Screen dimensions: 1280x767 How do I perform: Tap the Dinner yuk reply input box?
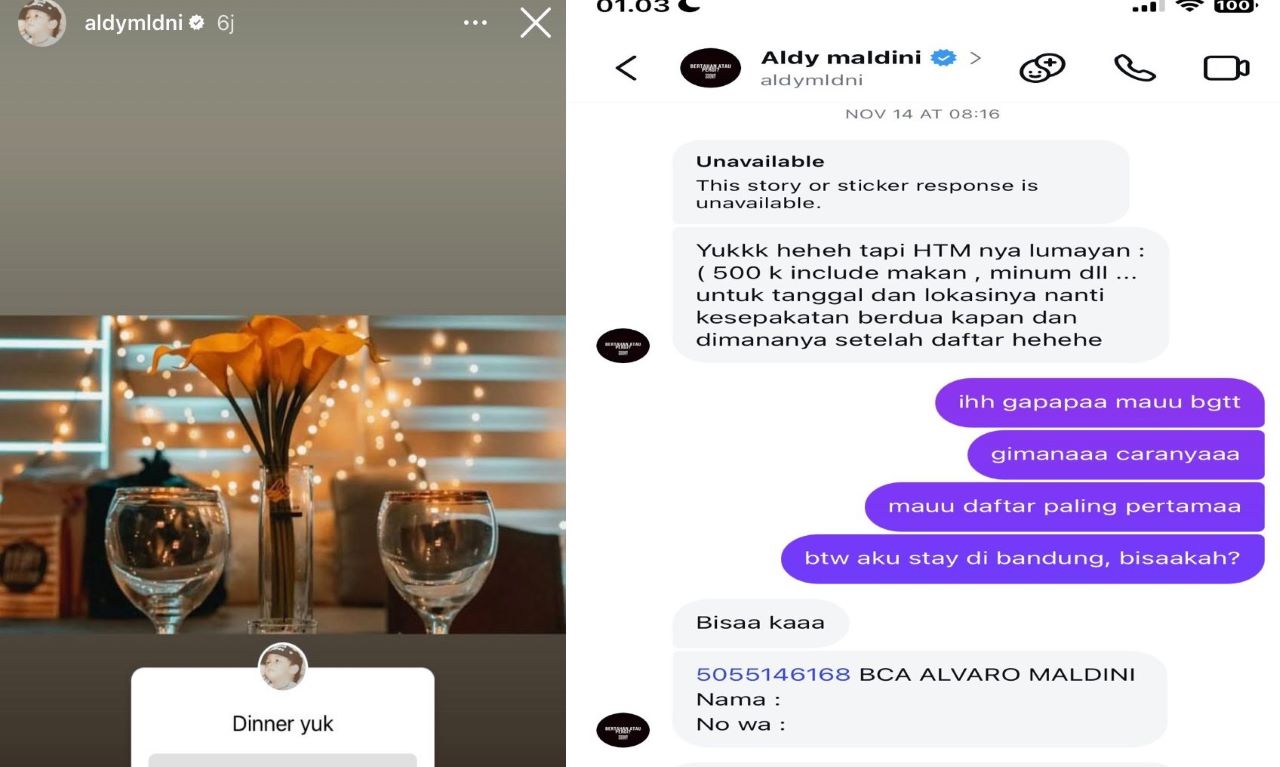click(283, 760)
